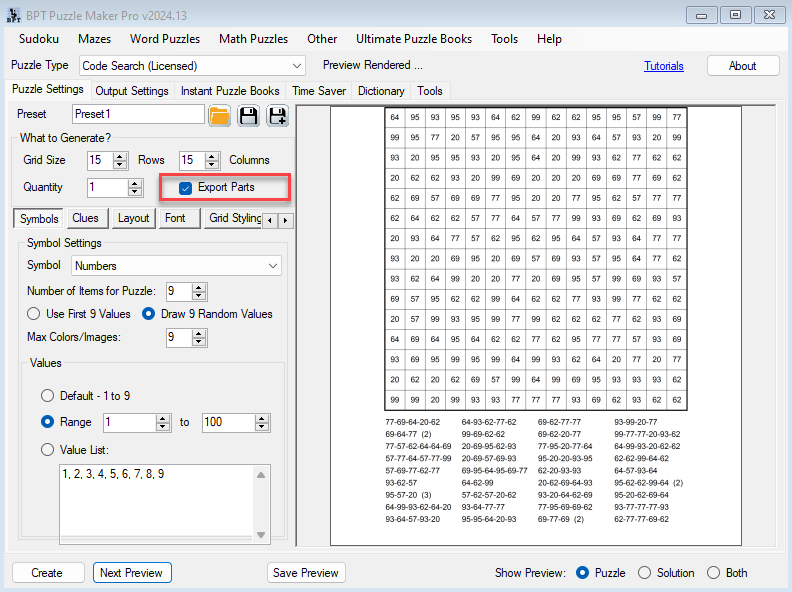Save preset with the floppy disk icon
The width and height of the screenshot is (792, 592).
(248, 116)
